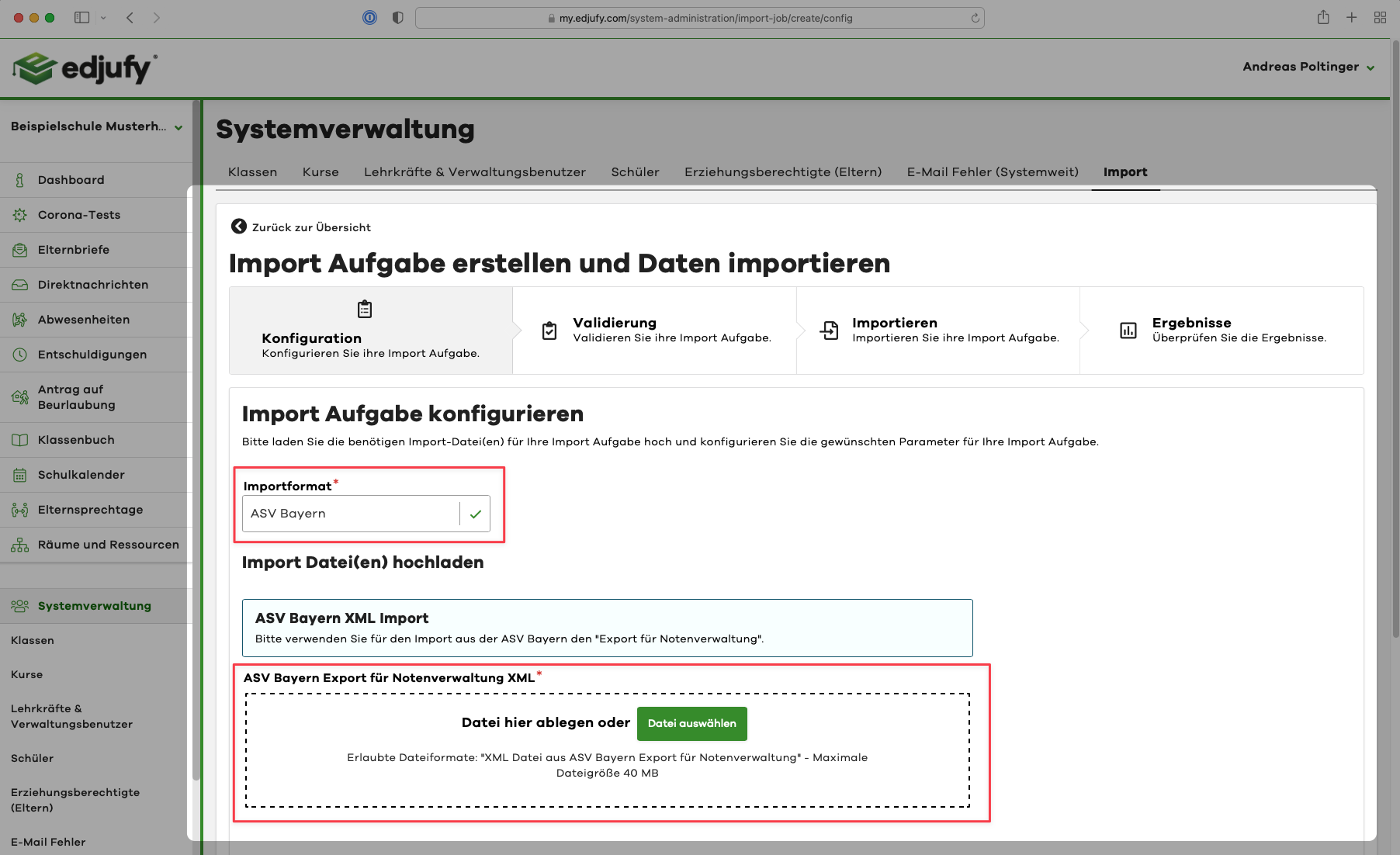1400x855 pixels.
Task: Click the Safari address bar
Action: point(698,18)
